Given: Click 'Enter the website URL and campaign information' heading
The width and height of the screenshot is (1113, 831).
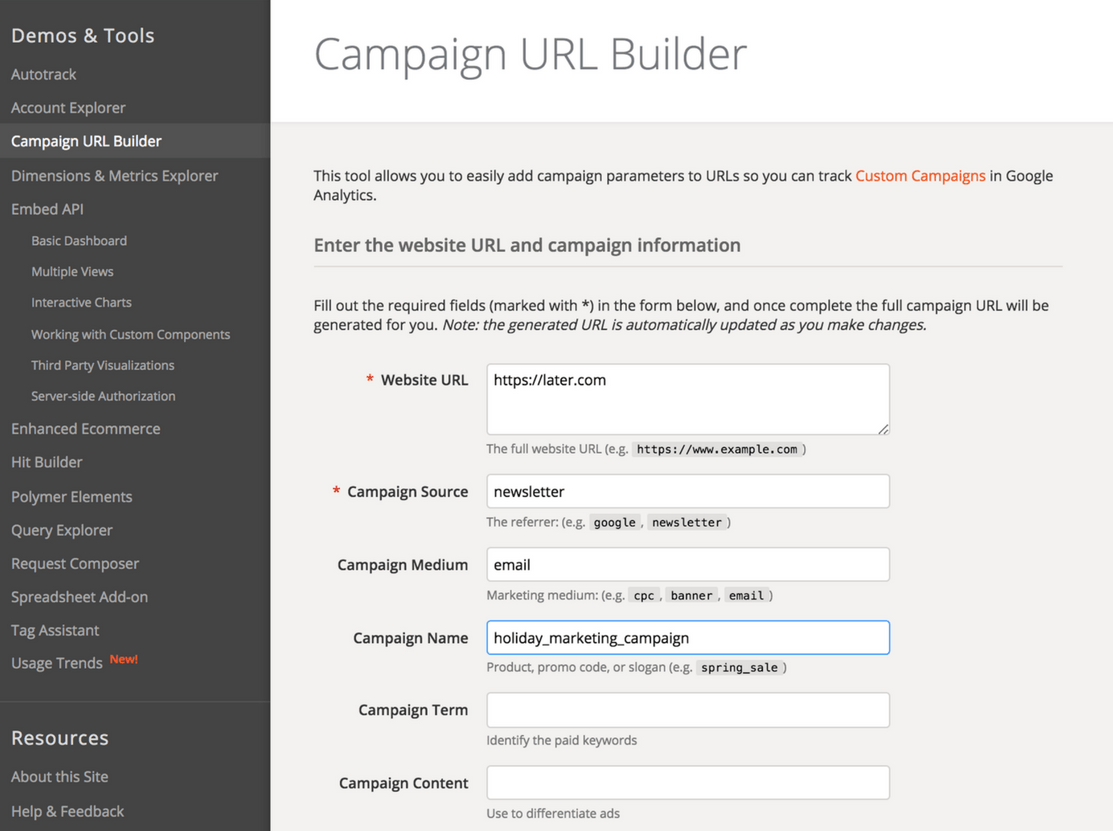Looking at the screenshot, I should point(527,246).
